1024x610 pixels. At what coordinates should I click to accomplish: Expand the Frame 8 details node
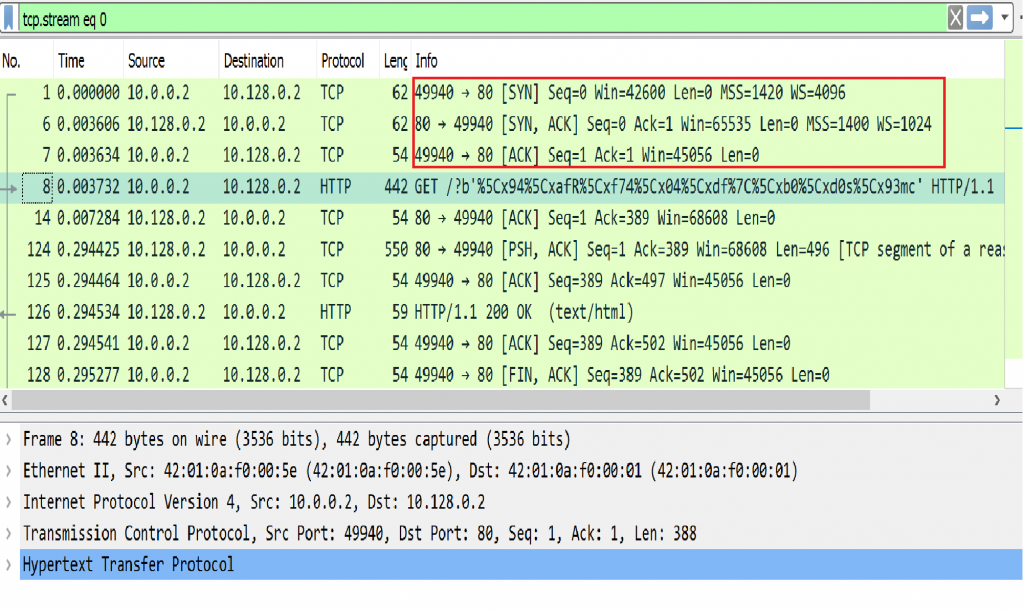coord(8,440)
